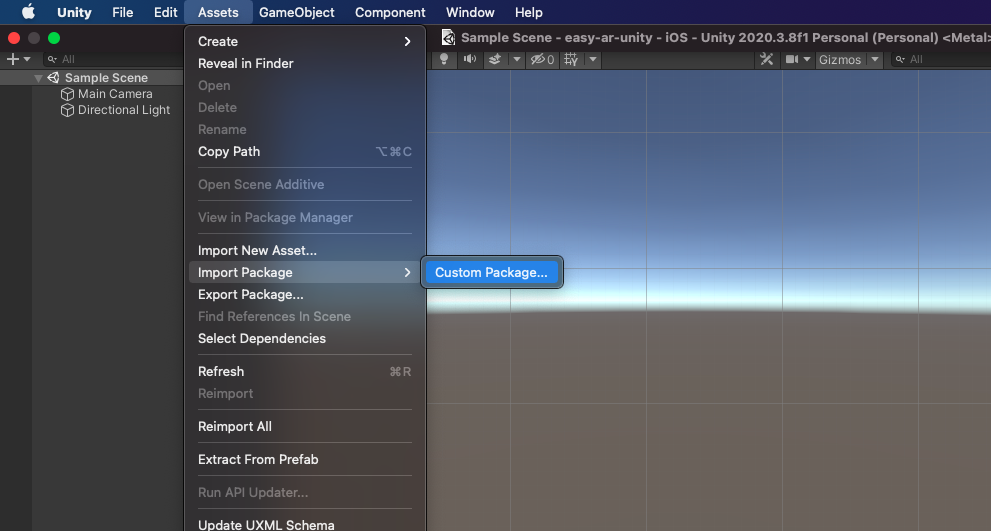Image resolution: width=991 pixels, height=531 pixels.
Task: Click the greyed Reimport entry
Action: (x=305, y=393)
